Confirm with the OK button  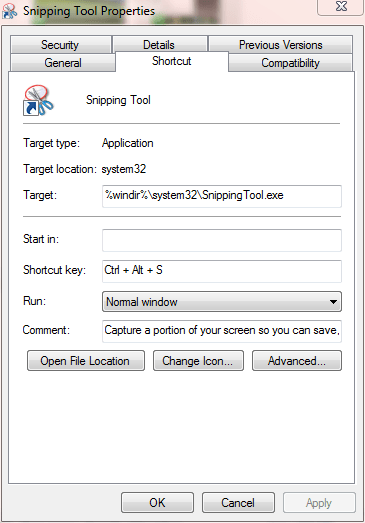coord(157,502)
